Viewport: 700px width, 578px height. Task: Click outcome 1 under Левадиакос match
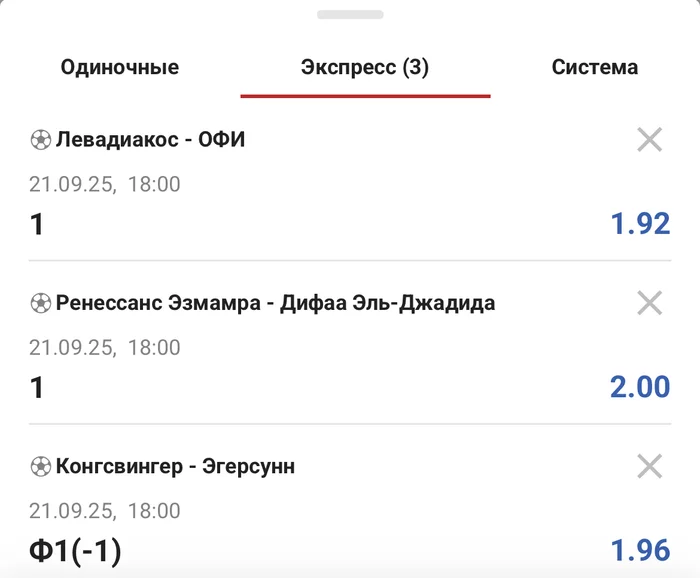37,224
